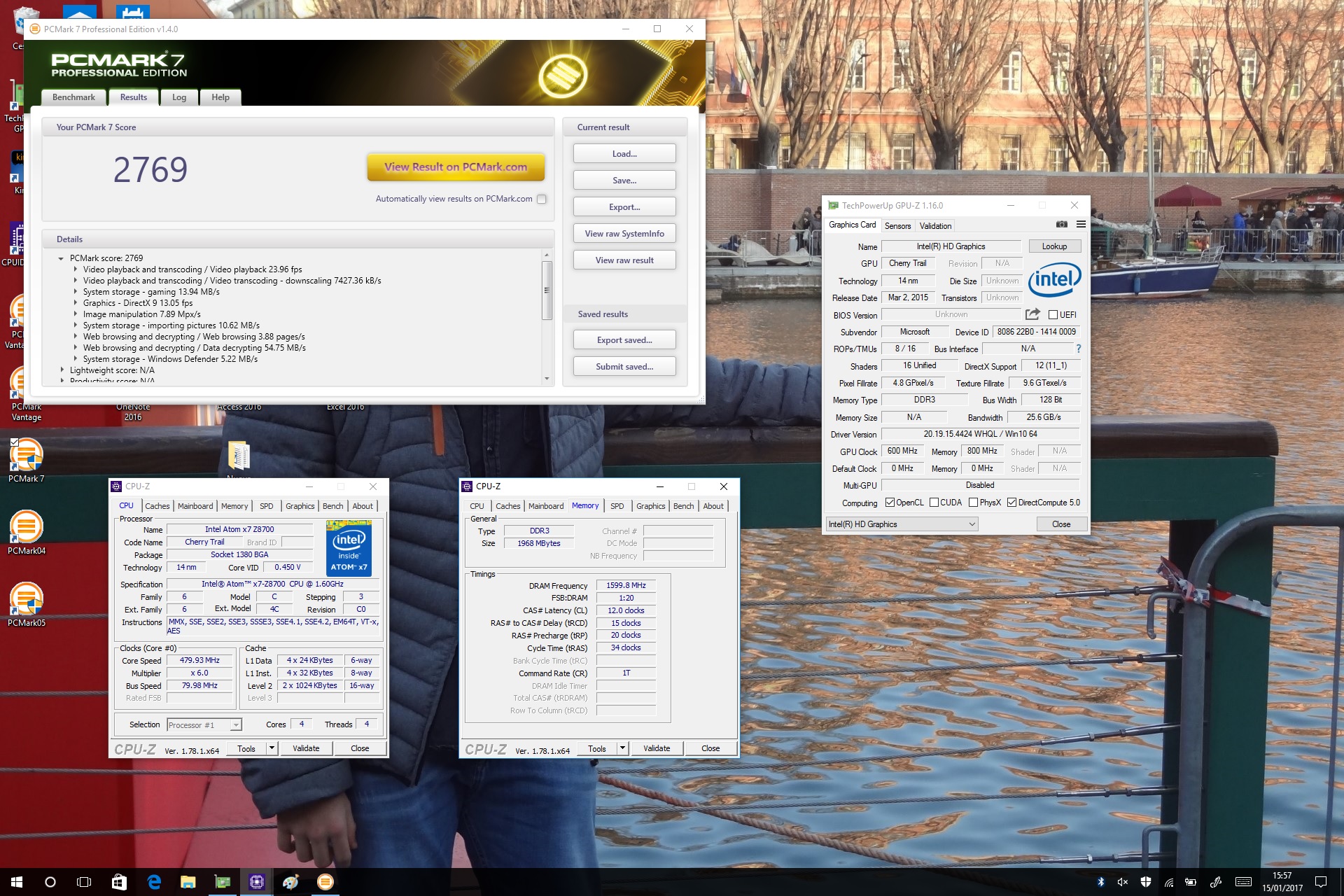
Task: Toggle the OpenCL checkbox in GPU-Z
Action: pos(890,503)
